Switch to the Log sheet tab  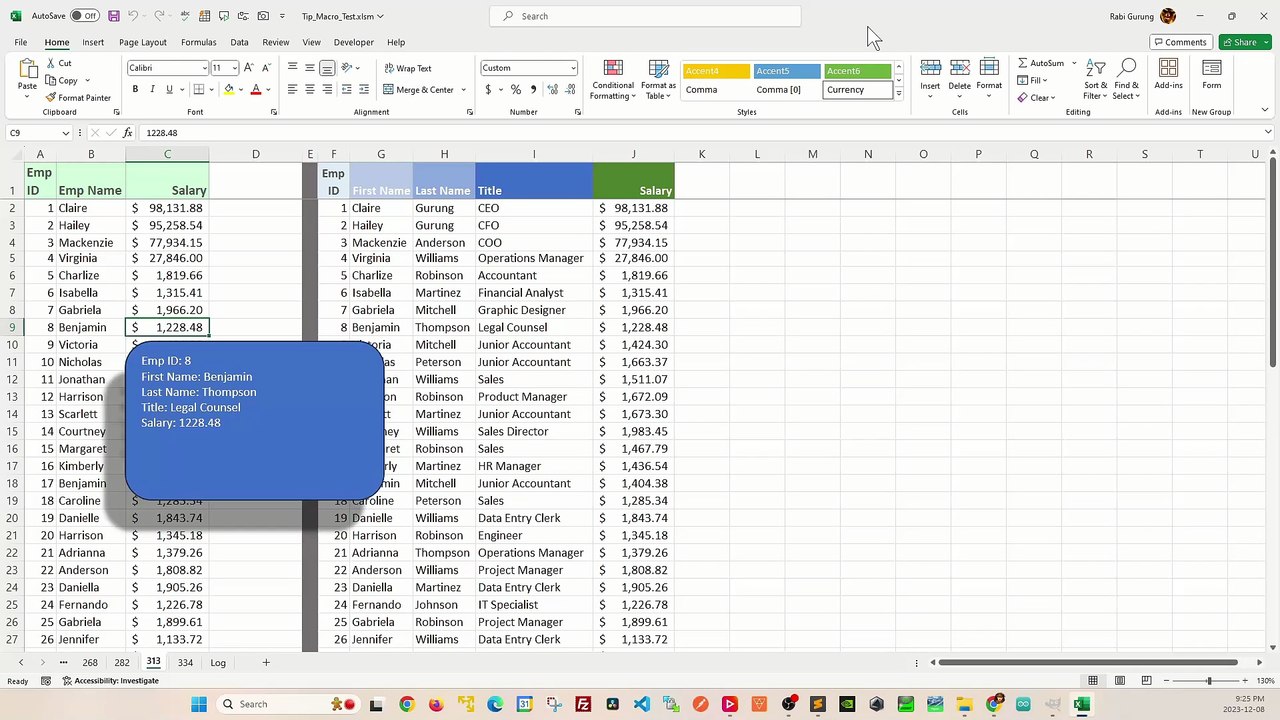pos(218,662)
